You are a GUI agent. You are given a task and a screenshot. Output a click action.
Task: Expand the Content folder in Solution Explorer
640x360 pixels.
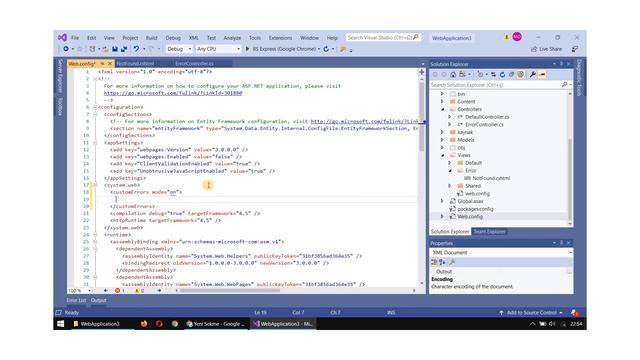click(442, 102)
